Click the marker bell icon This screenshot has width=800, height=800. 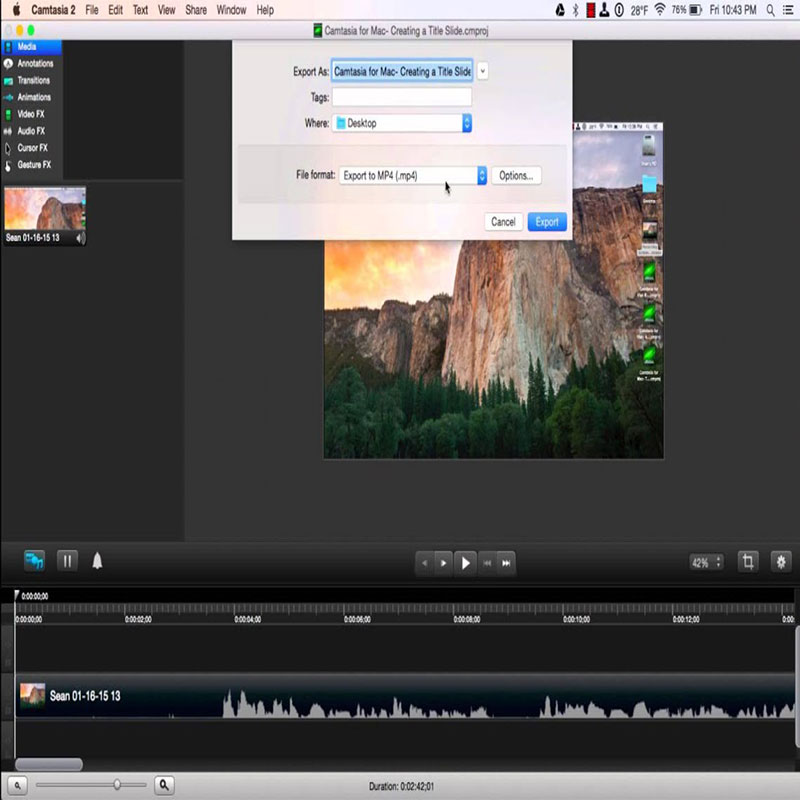97,561
